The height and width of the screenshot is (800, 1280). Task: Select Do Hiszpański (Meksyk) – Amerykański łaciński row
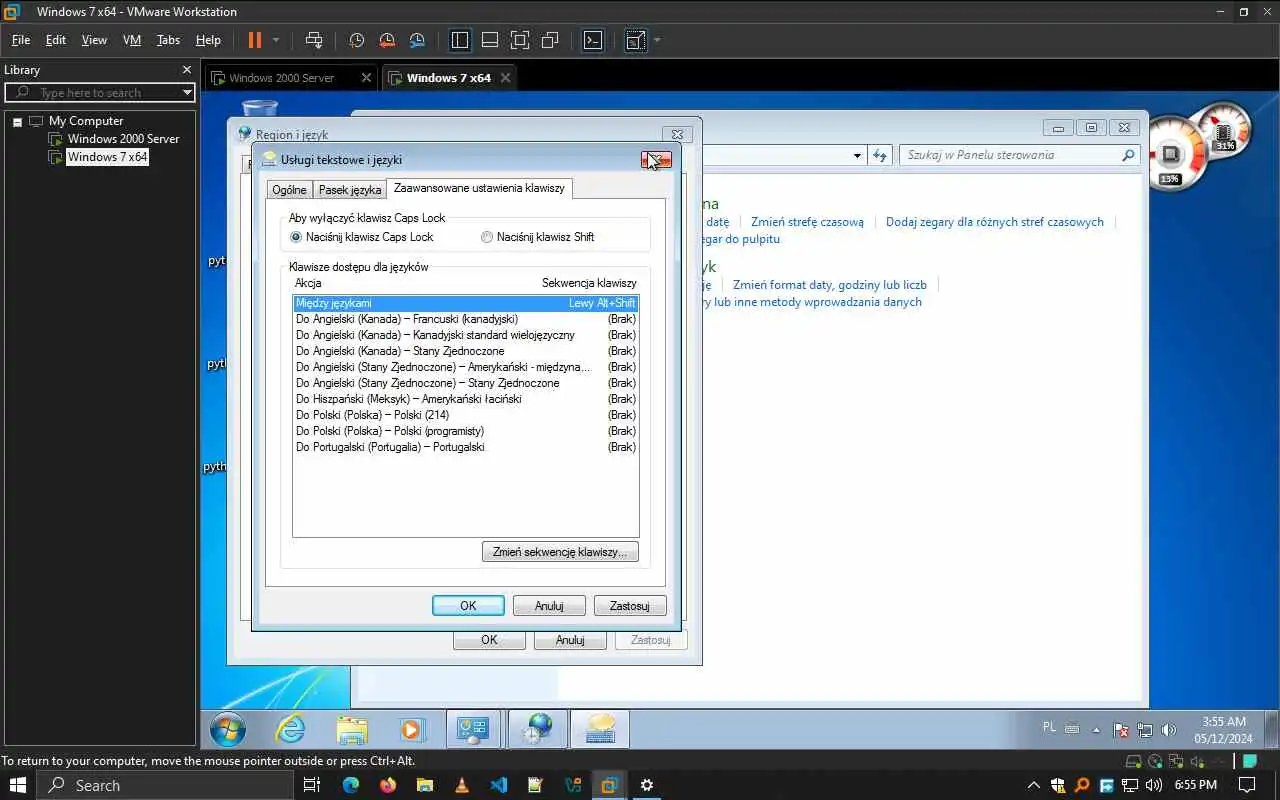tap(465, 399)
